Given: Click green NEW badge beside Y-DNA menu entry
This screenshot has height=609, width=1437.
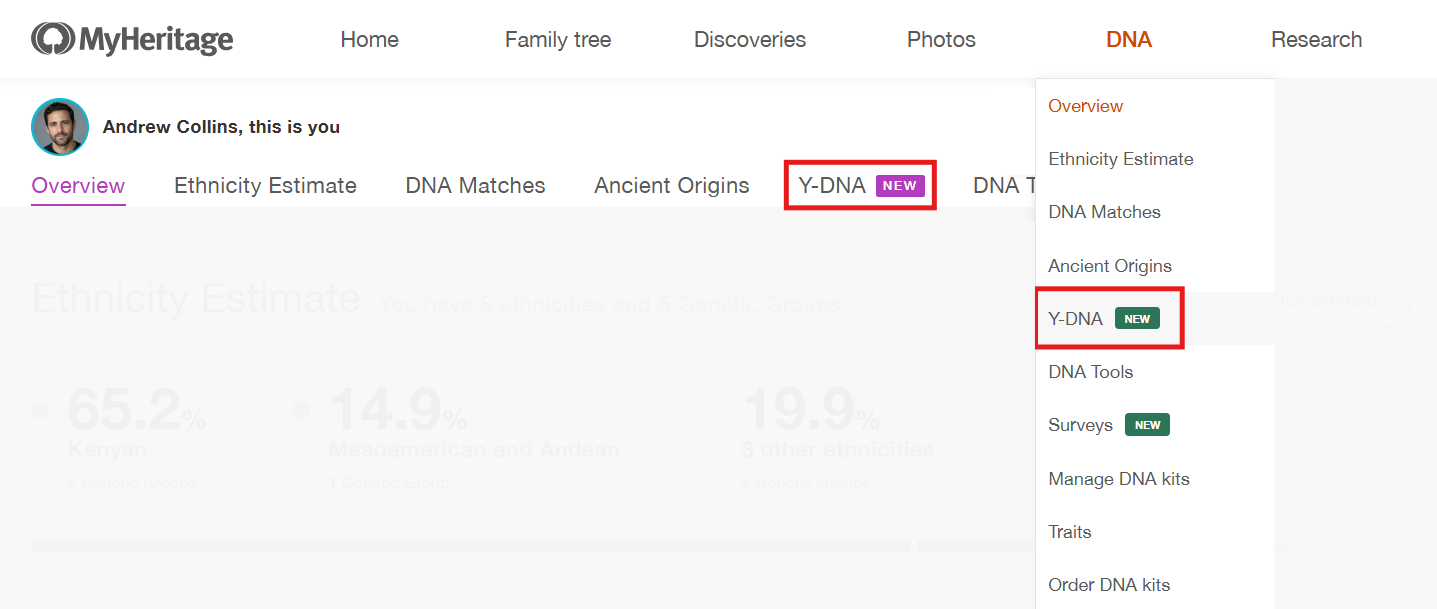Looking at the screenshot, I should coord(1137,319).
